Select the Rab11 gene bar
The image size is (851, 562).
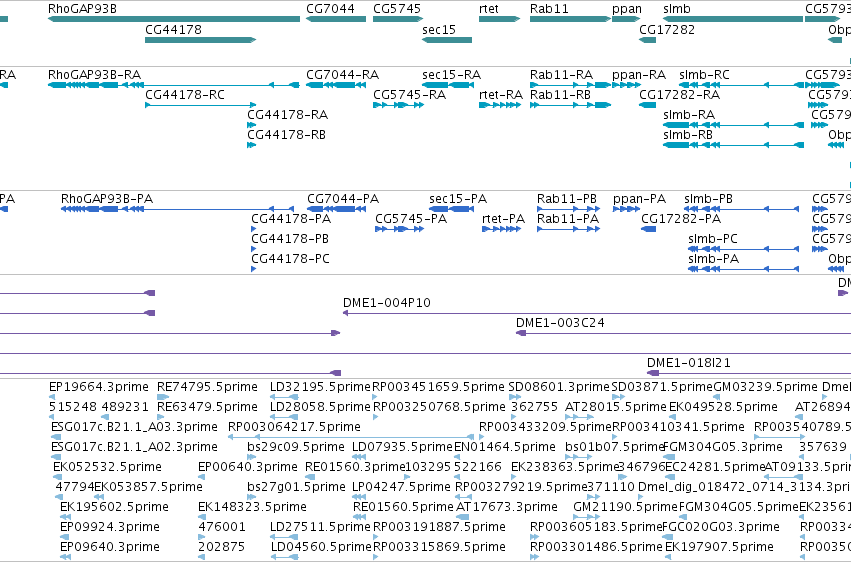[570, 19]
